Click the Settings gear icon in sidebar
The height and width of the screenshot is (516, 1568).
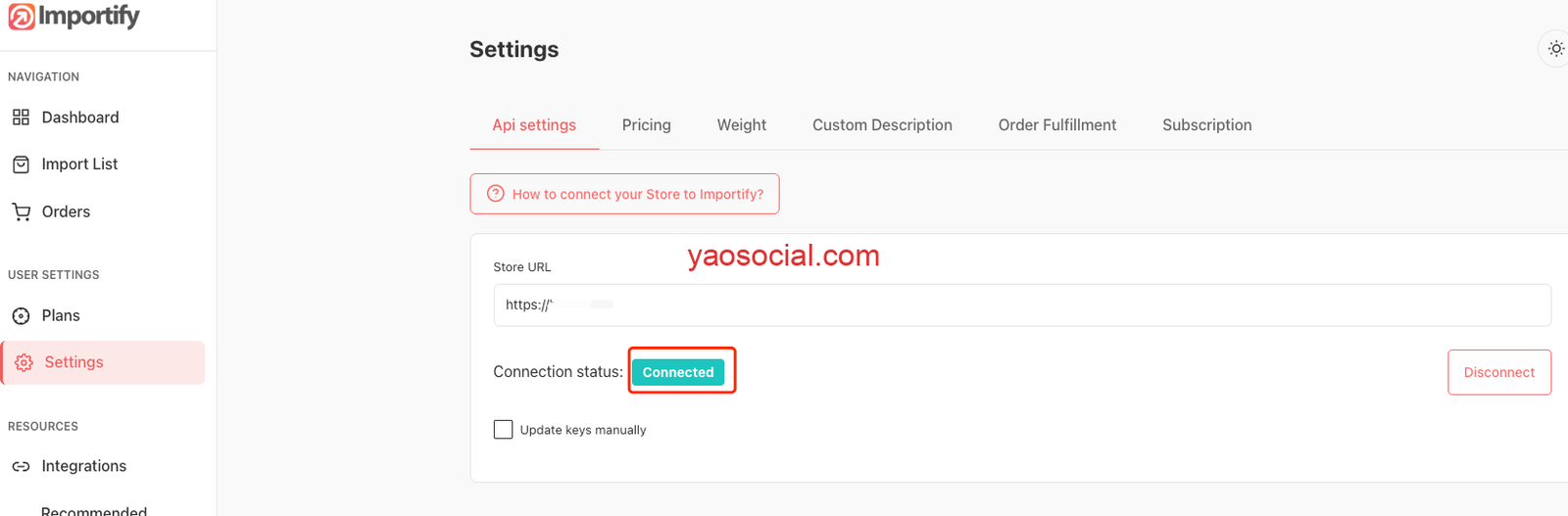(x=24, y=362)
